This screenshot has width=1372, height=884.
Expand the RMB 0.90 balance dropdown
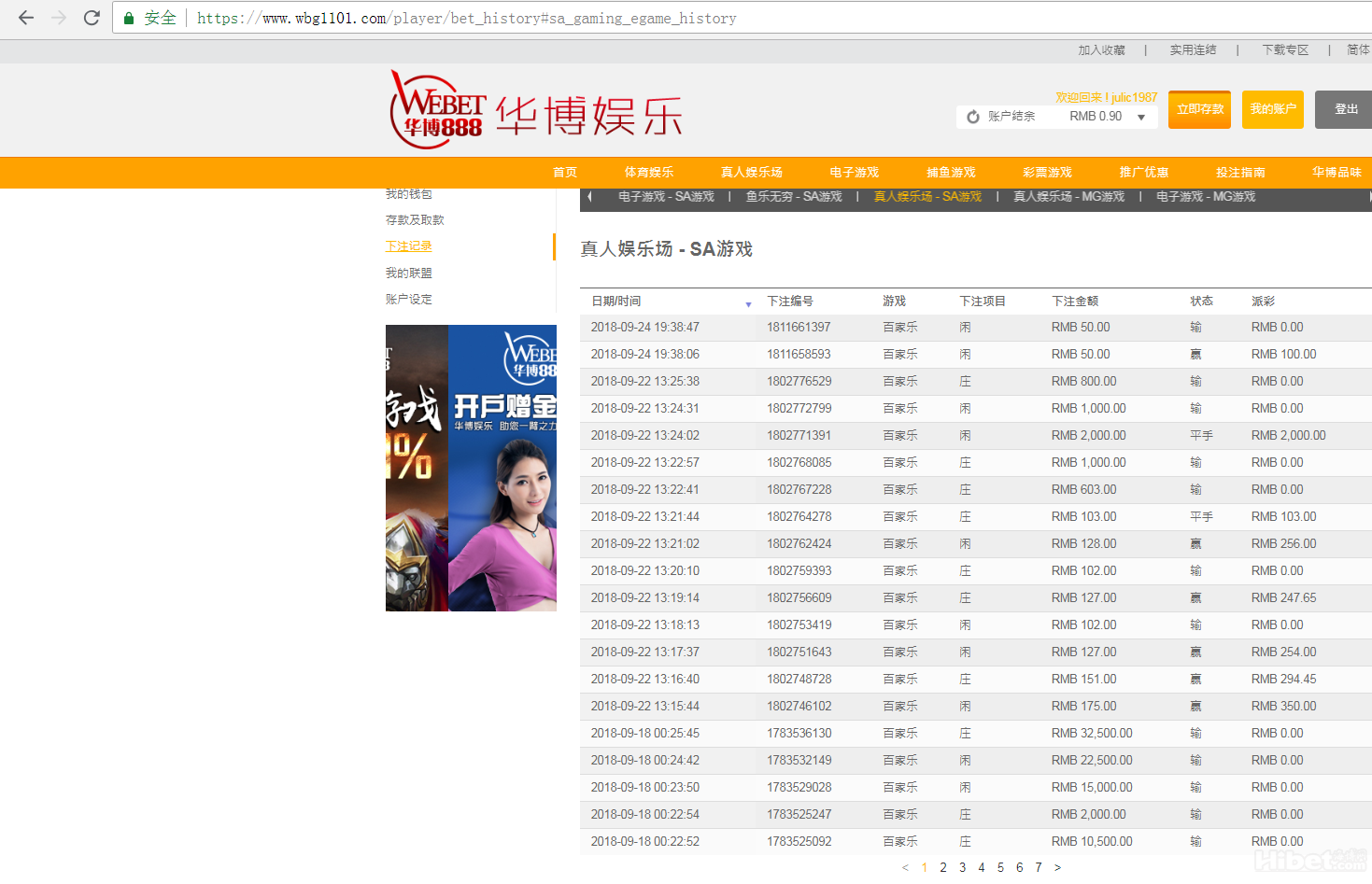pyautogui.click(x=1141, y=117)
